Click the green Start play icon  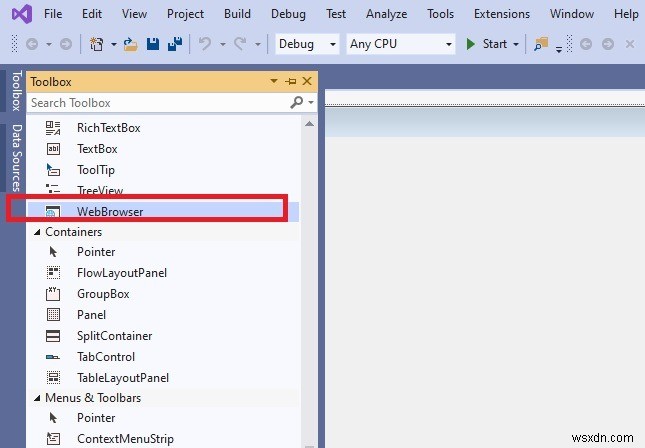[x=471, y=44]
